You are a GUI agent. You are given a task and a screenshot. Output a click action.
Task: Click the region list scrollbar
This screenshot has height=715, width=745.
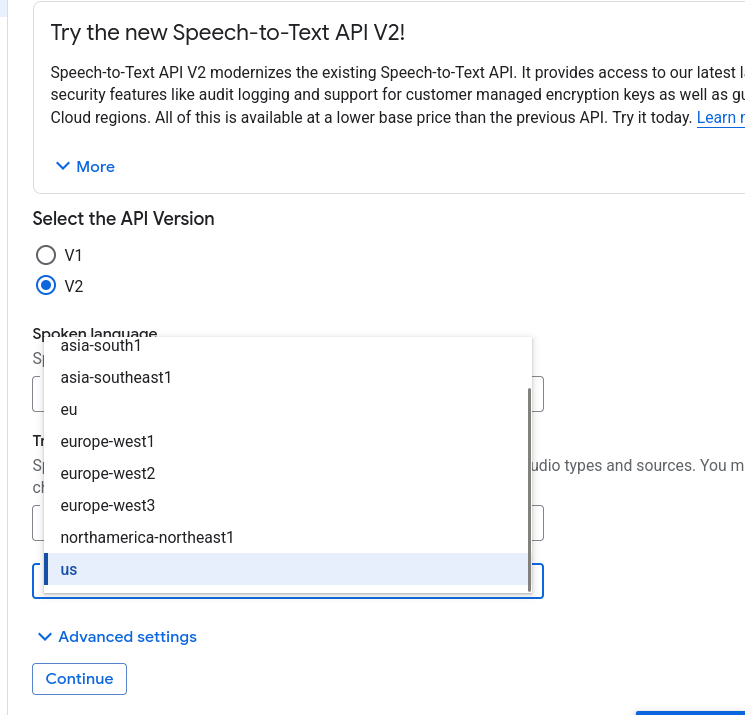(x=528, y=480)
